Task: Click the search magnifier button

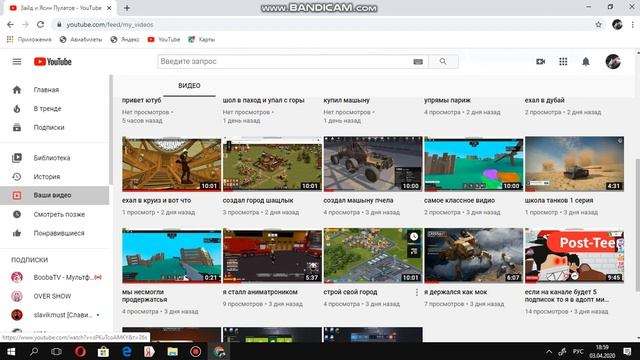Action: pyautogui.click(x=443, y=62)
